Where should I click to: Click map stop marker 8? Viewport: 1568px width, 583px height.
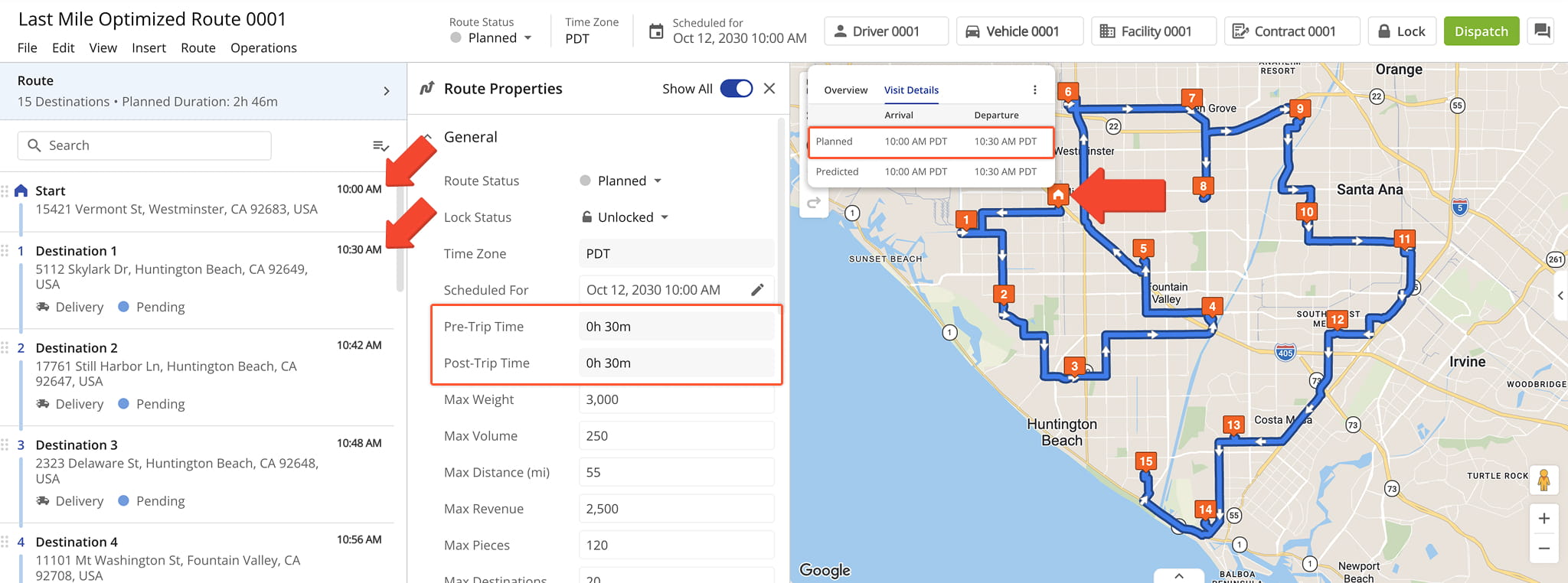[1203, 186]
